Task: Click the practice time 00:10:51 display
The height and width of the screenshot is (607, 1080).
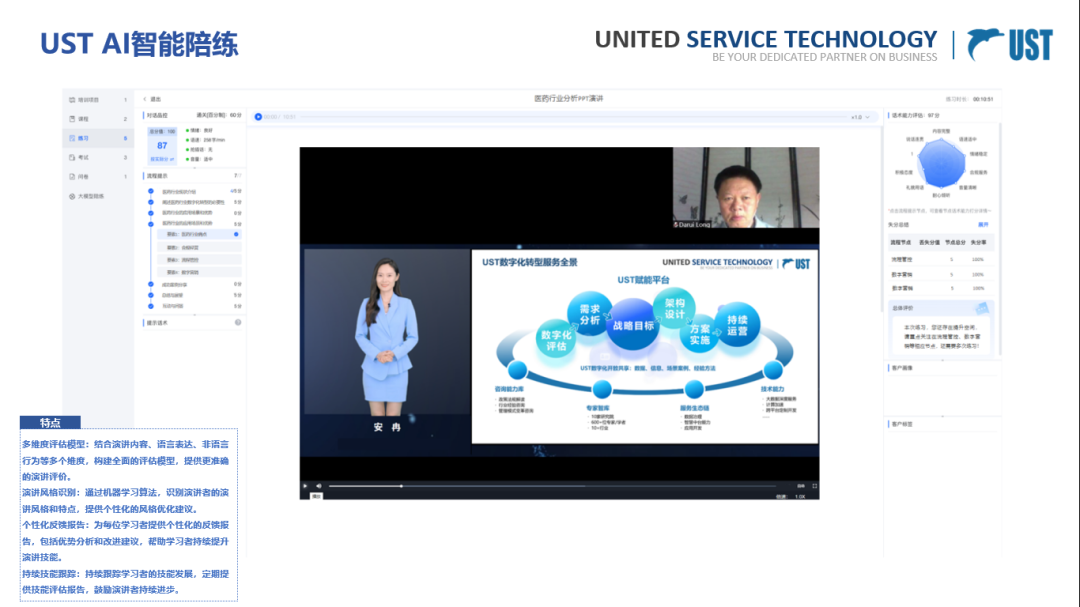Action: point(983,99)
